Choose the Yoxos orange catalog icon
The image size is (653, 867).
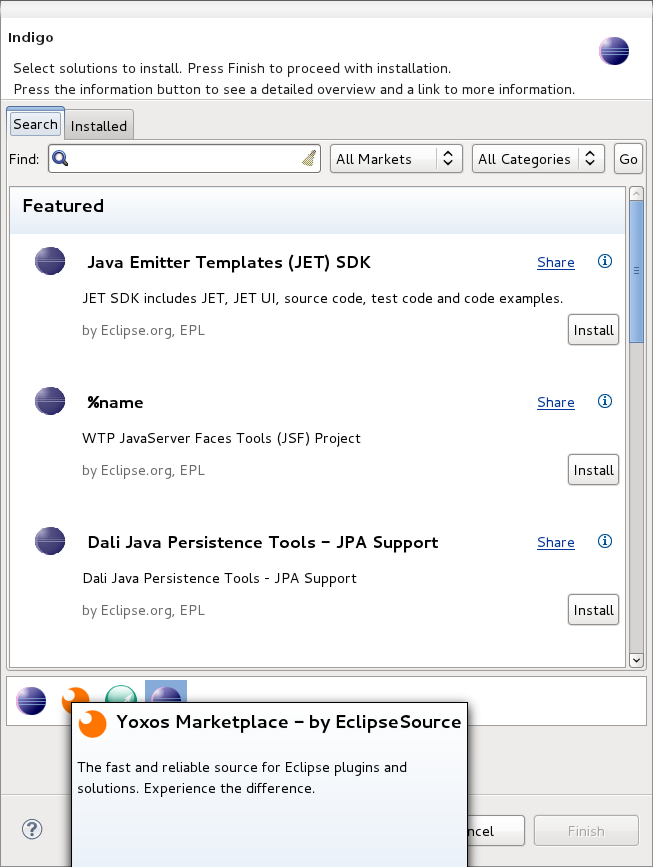point(76,694)
